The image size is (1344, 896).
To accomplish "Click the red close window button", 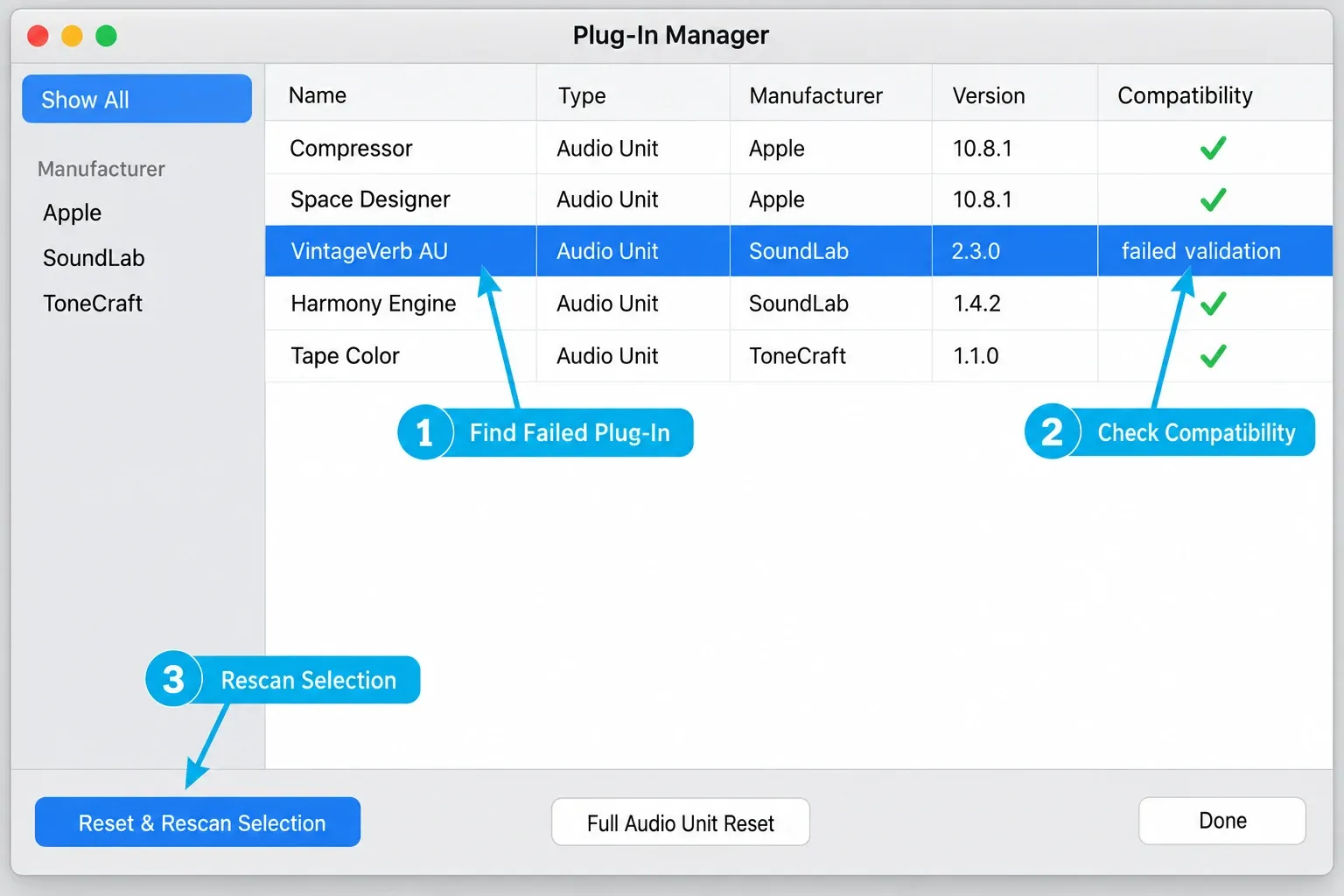I will pyautogui.click(x=38, y=36).
